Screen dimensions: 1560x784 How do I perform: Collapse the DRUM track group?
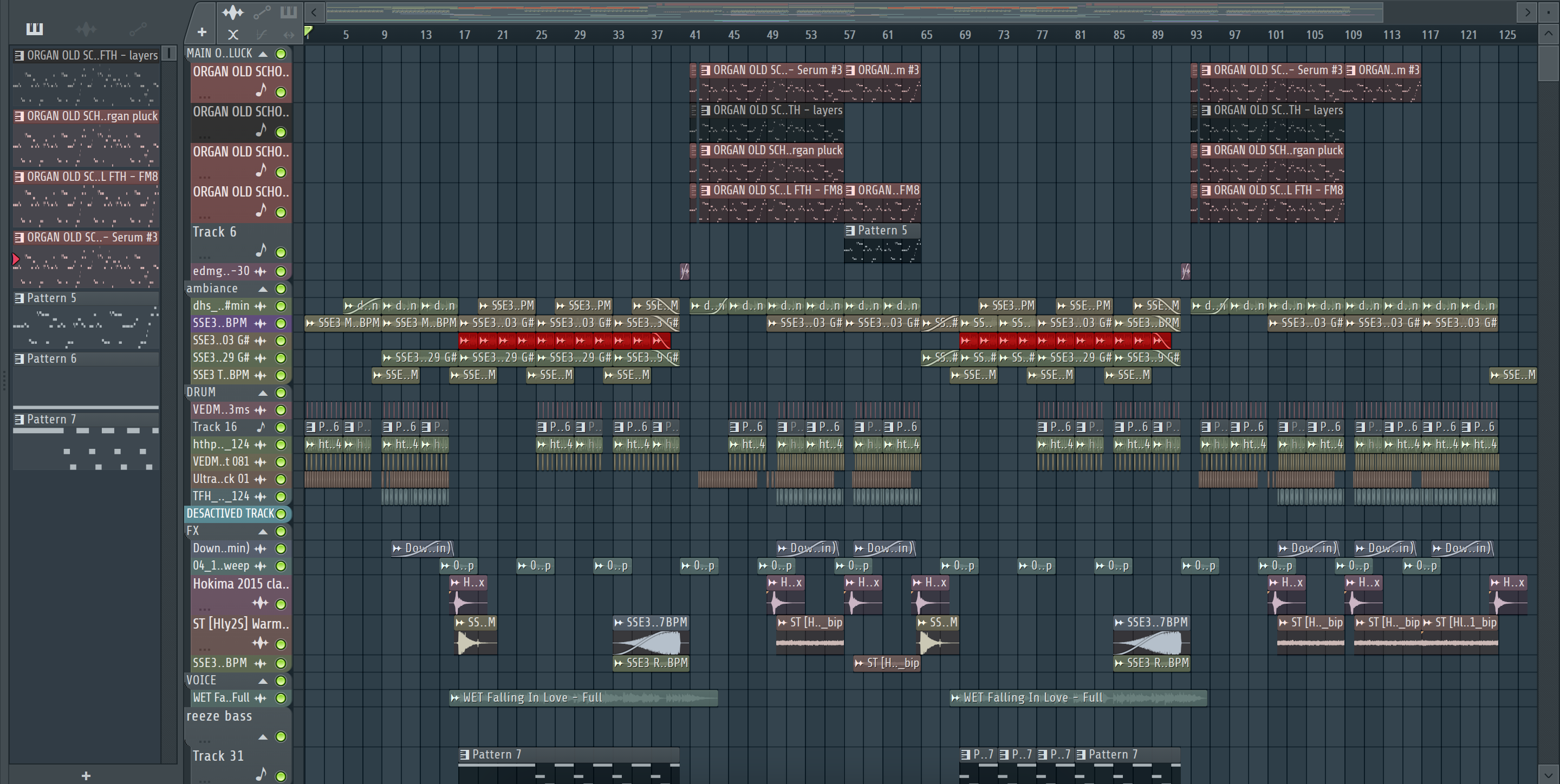[263, 393]
